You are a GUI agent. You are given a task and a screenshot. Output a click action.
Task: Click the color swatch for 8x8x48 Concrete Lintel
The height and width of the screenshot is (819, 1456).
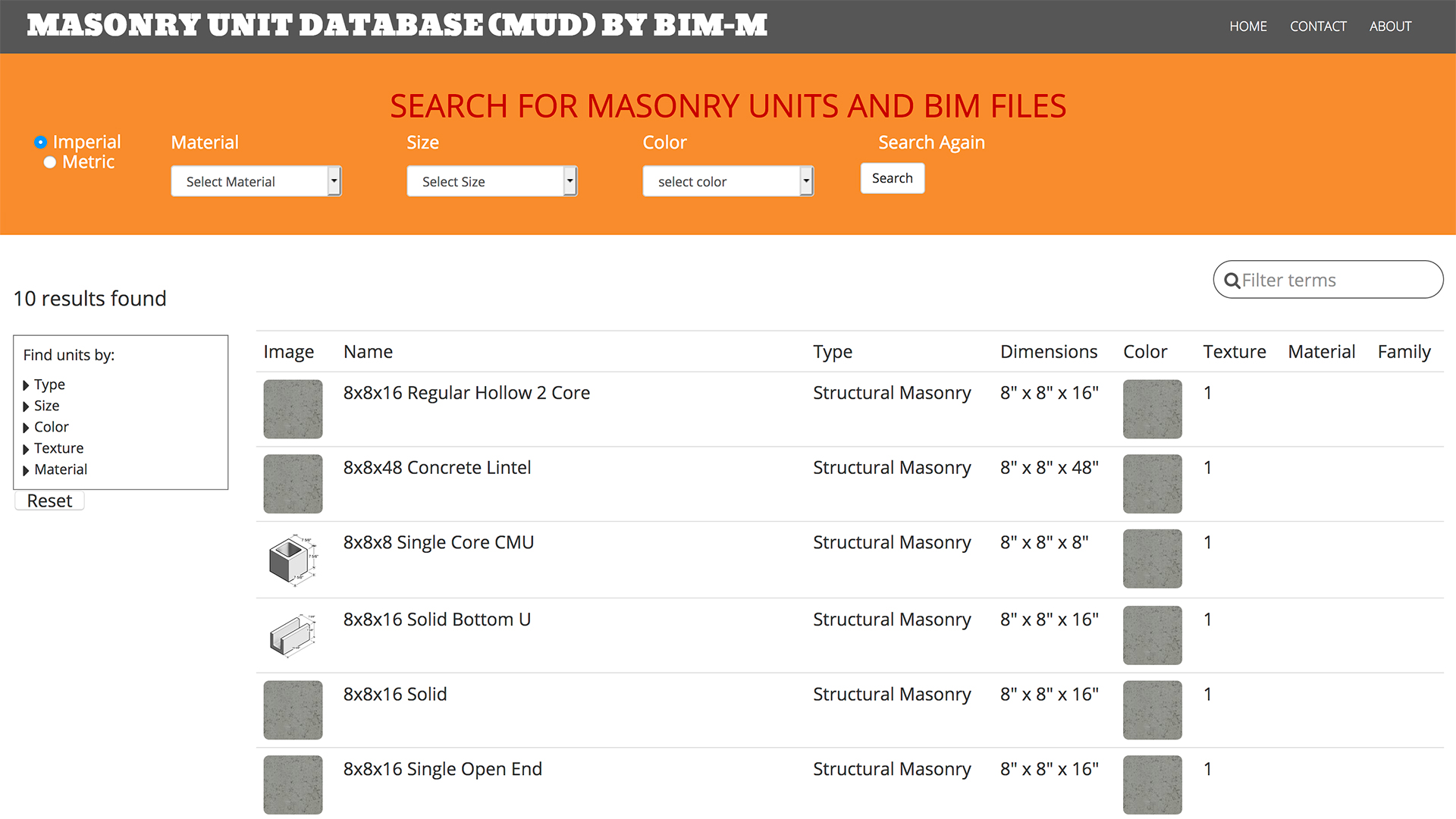point(1152,484)
